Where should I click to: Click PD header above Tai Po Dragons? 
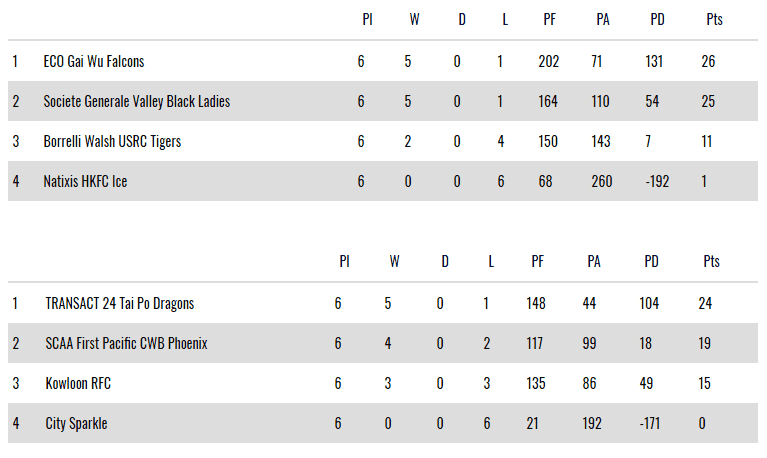coord(651,262)
